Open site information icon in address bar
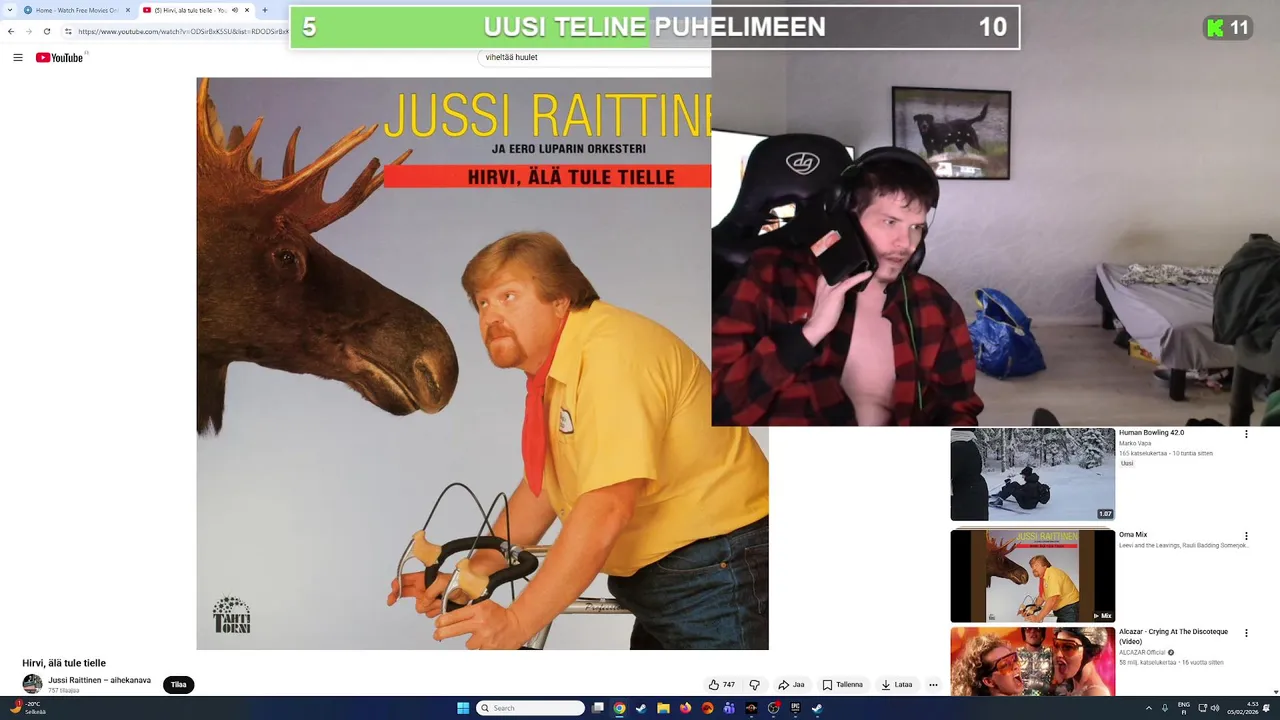The image size is (1280, 720). pos(68,31)
